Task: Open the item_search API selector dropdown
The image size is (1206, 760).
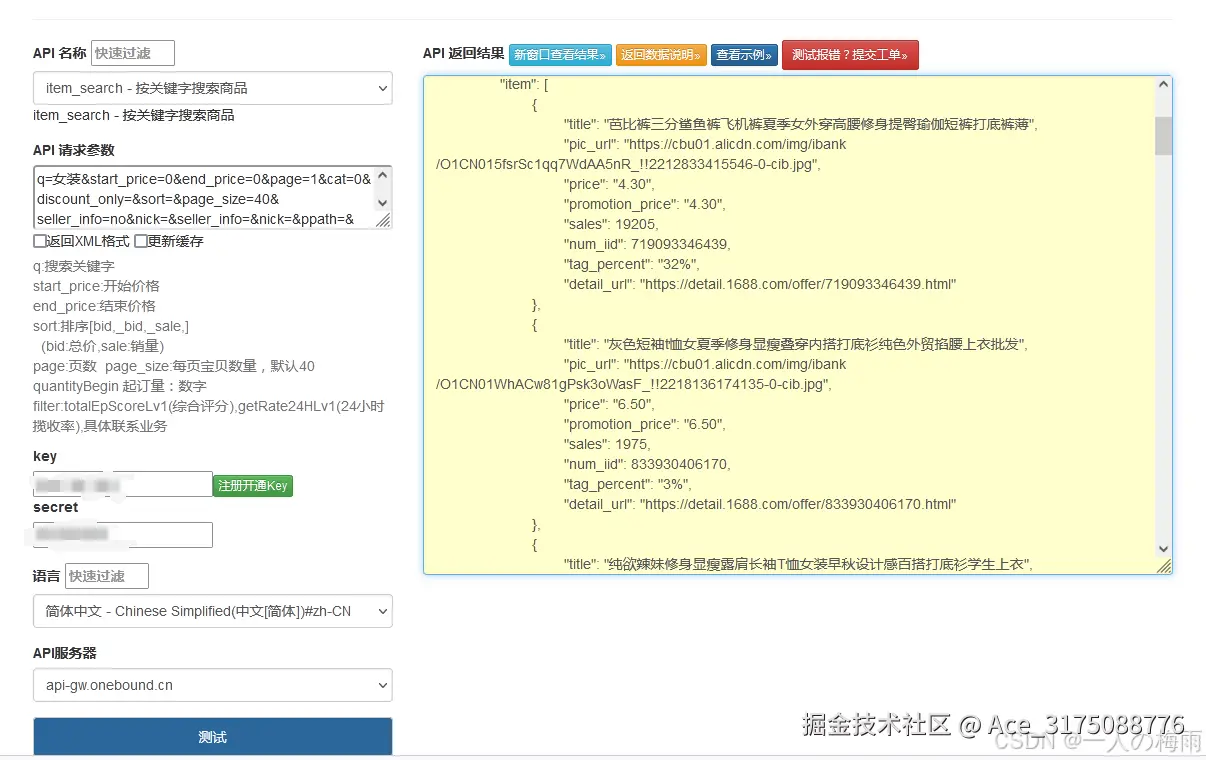Action: pos(212,88)
